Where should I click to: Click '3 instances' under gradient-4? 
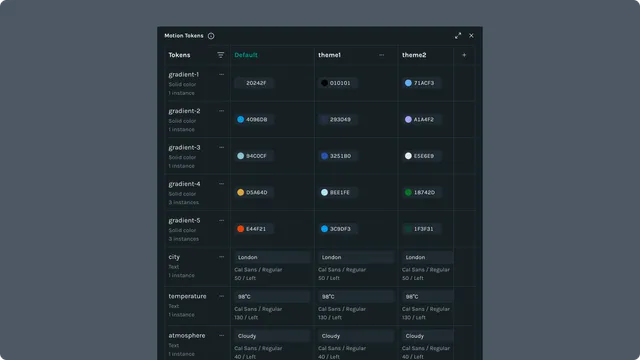point(184,202)
